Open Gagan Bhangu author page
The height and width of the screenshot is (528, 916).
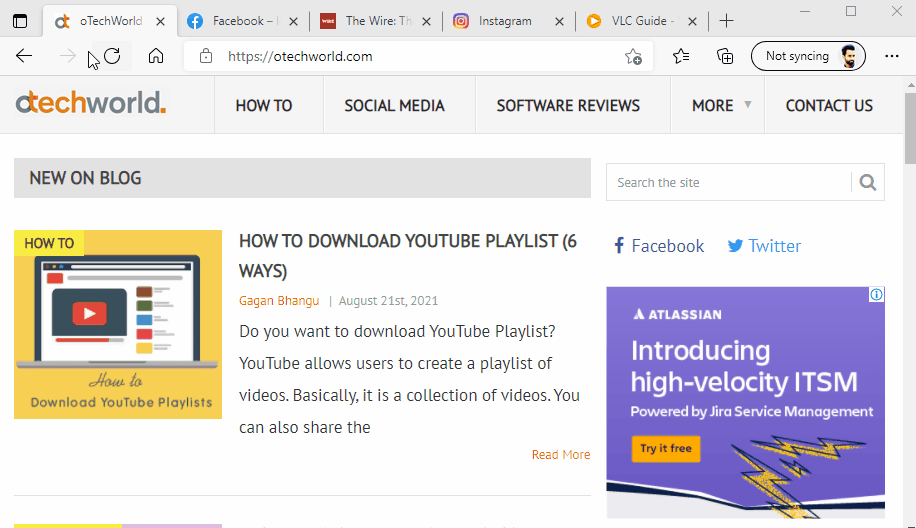coord(279,301)
